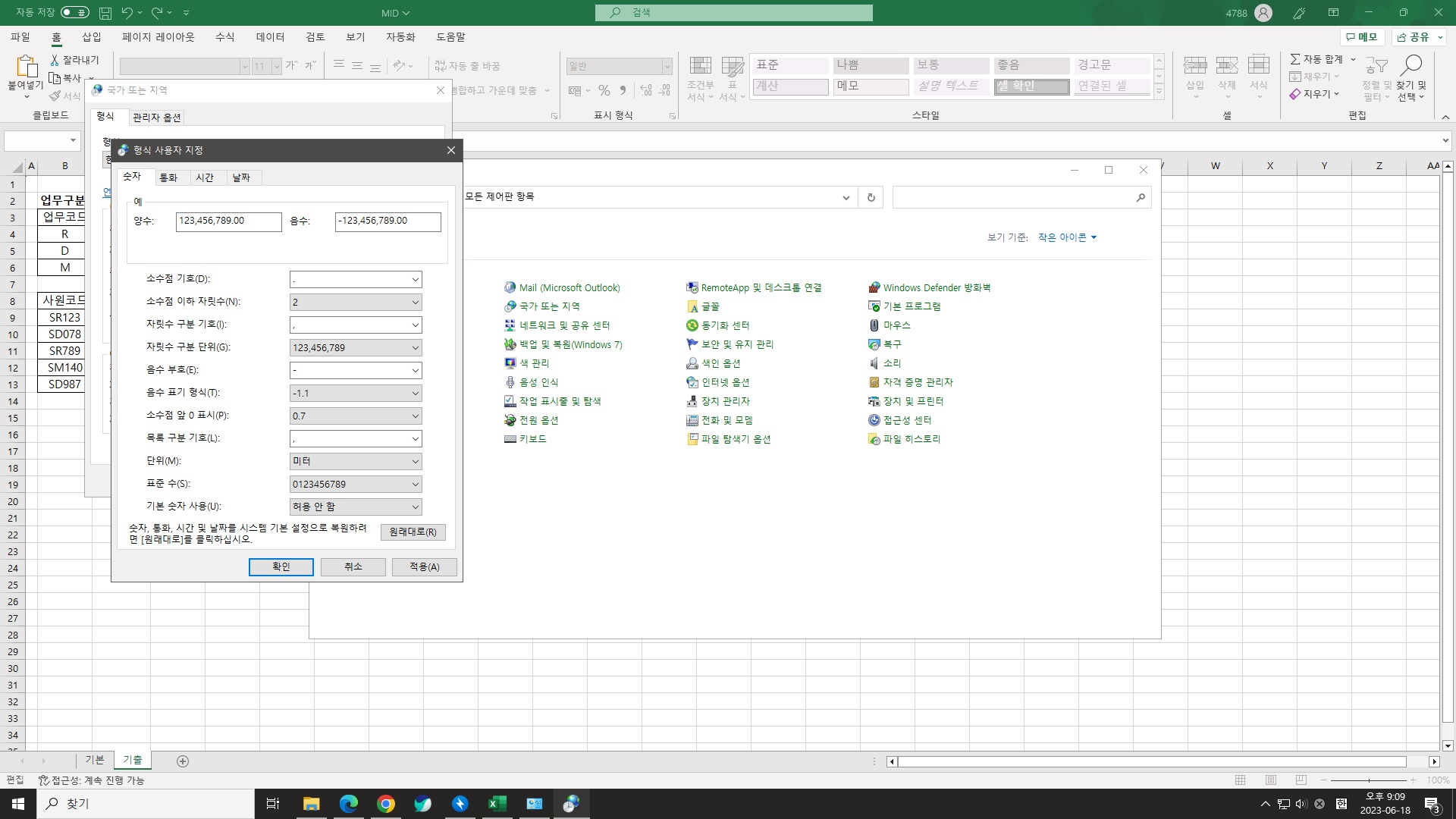Click the Conditional Formatting icon
Image resolution: width=1456 pixels, height=819 pixels.
[700, 67]
